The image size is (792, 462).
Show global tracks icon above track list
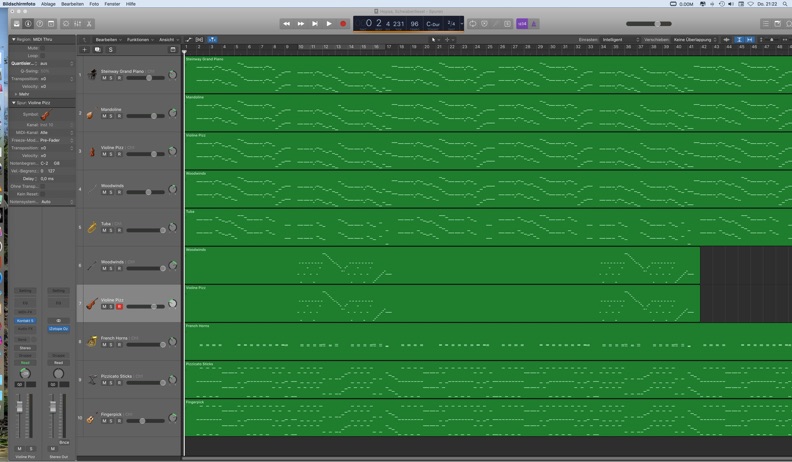[x=173, y=49]
